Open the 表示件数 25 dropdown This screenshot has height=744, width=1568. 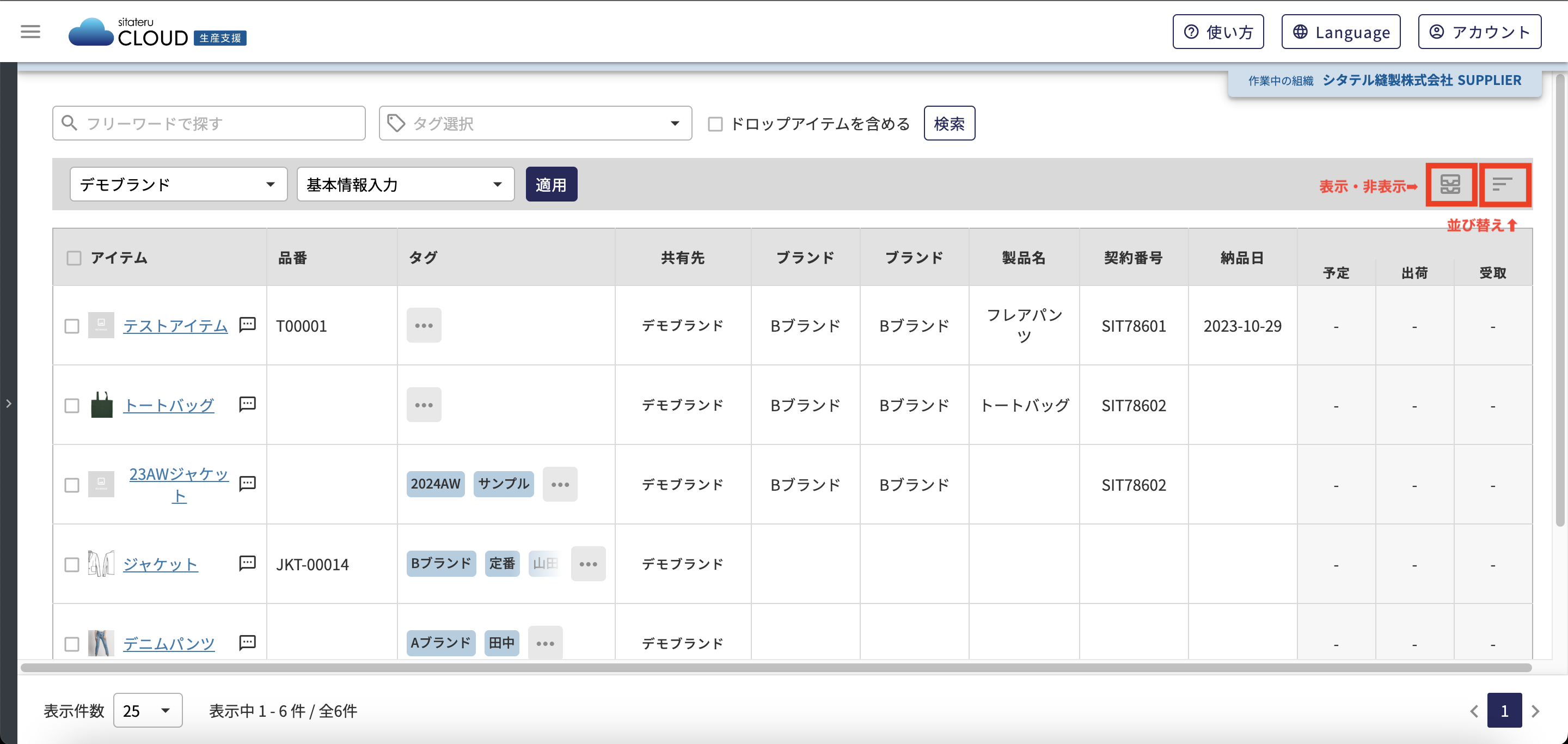148,710
